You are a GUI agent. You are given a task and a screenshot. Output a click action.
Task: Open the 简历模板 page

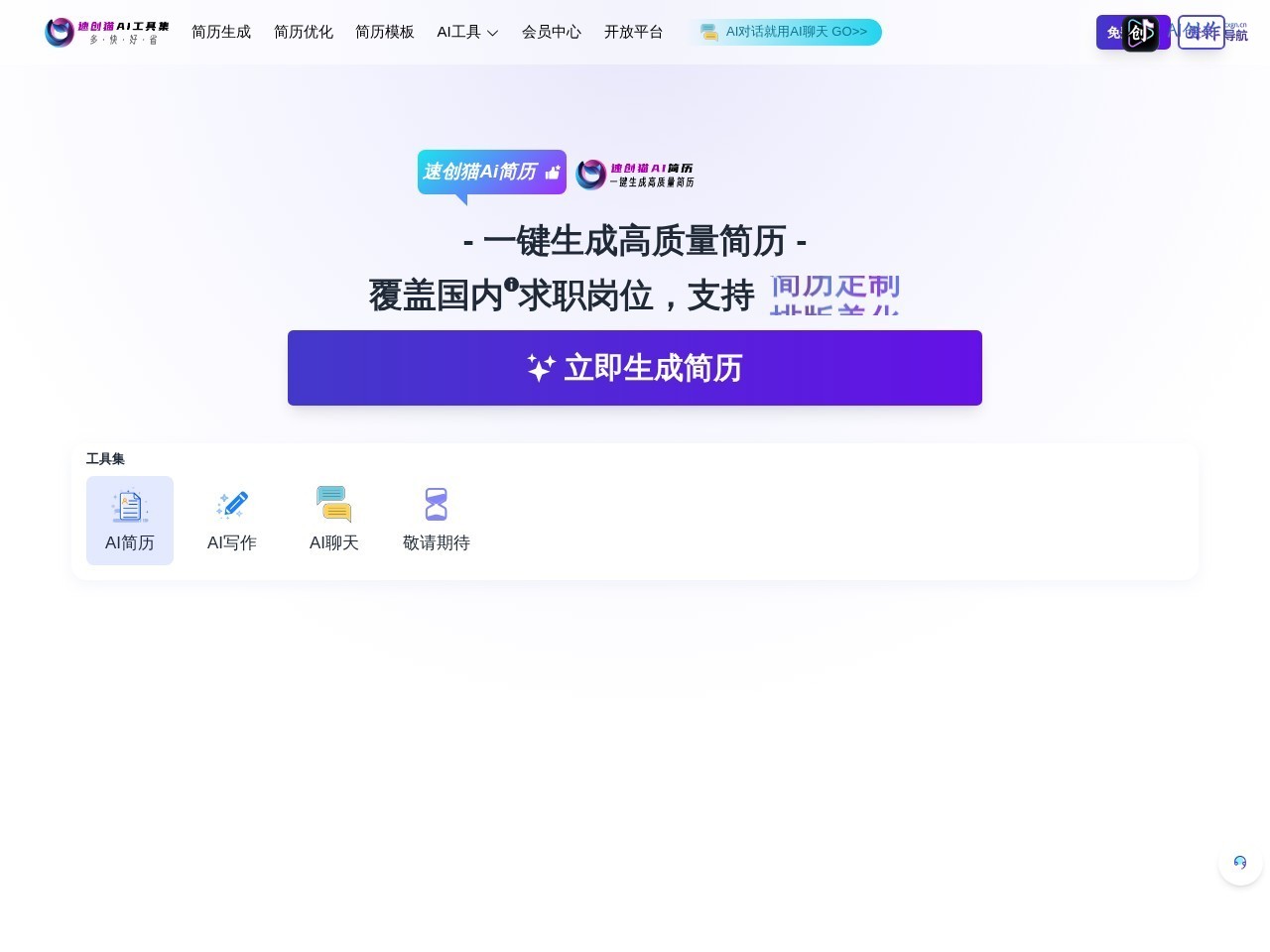click(385, 32)
